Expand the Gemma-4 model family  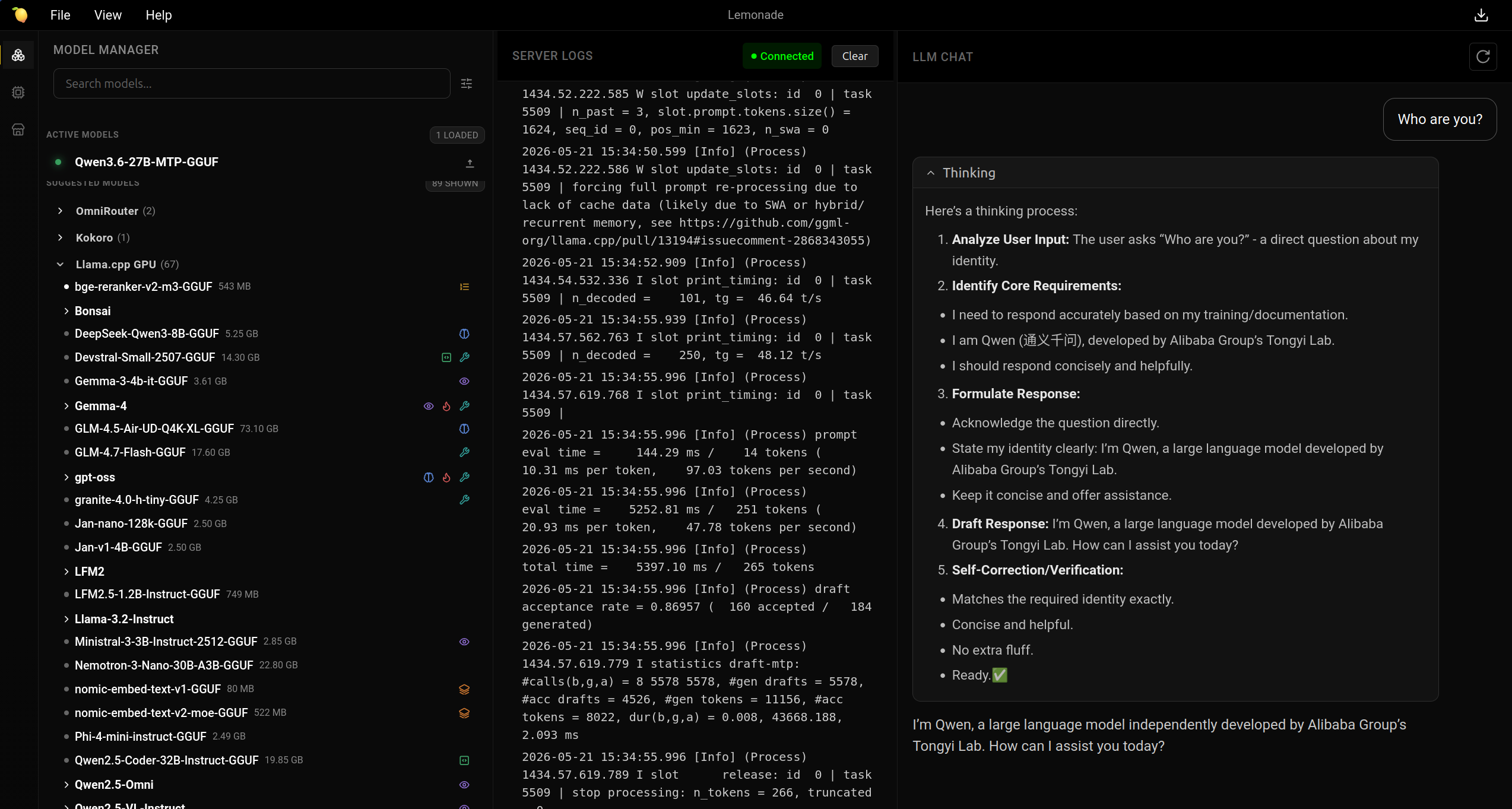click(x=66, y=406)
